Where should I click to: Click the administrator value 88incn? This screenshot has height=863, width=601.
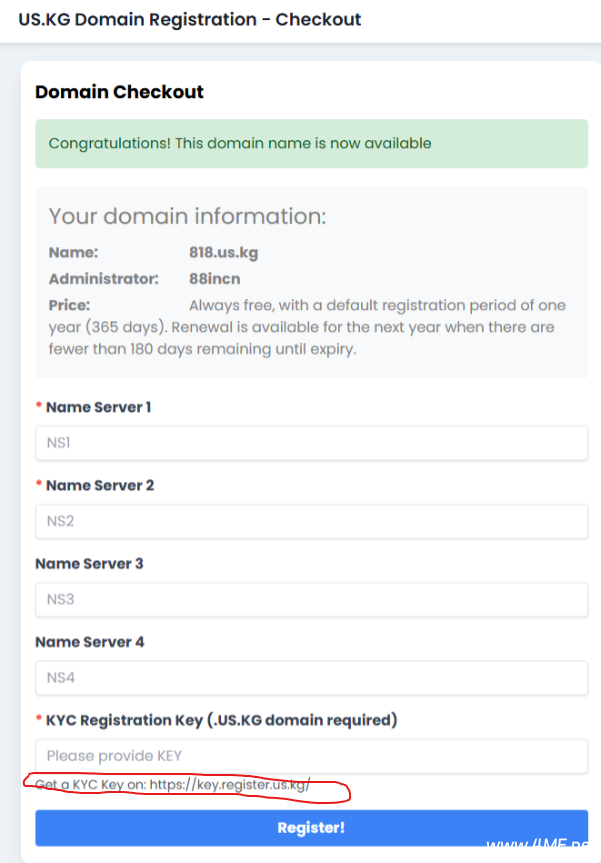tap(214, 279)
